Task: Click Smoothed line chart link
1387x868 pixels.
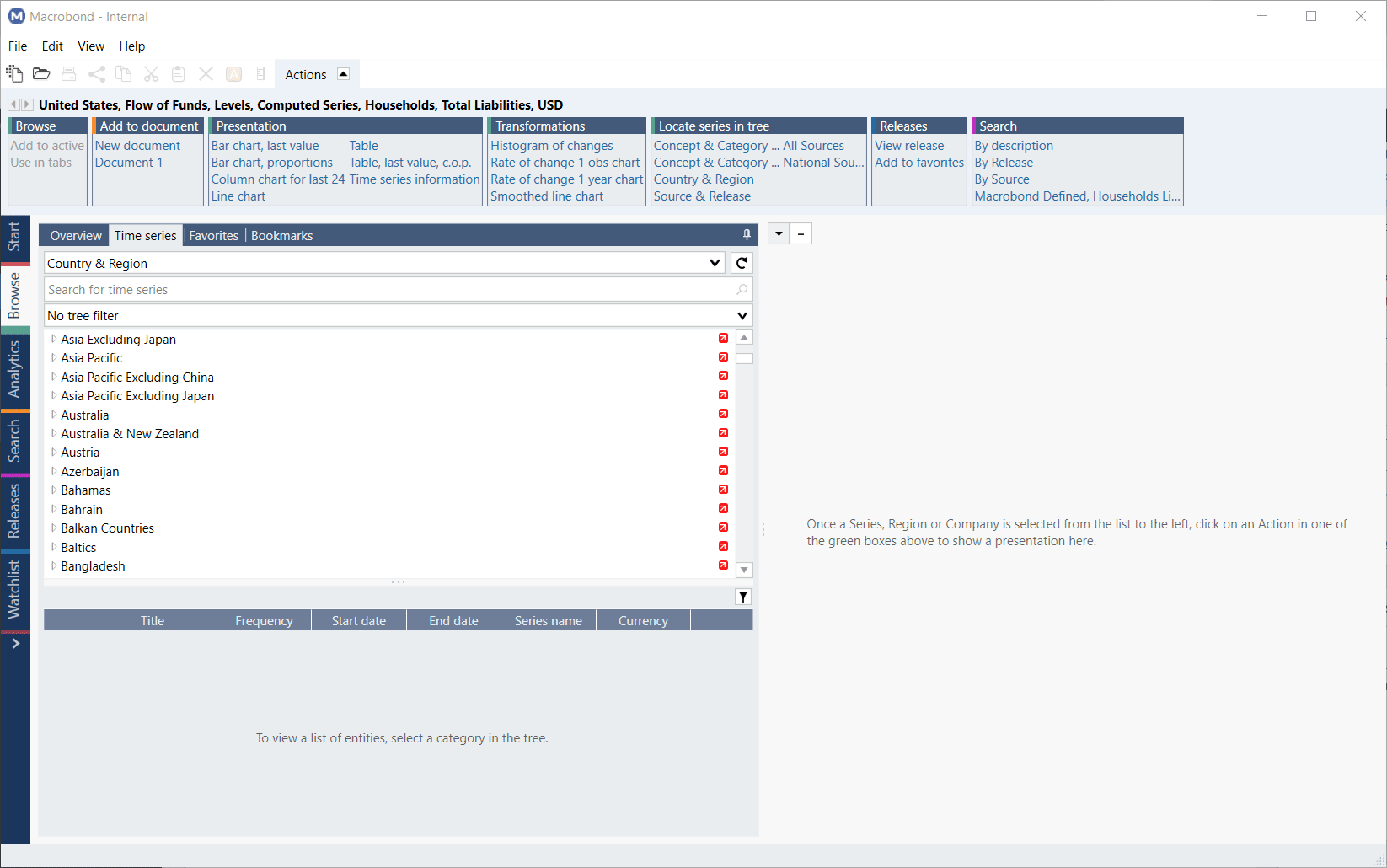Action: 547,196
